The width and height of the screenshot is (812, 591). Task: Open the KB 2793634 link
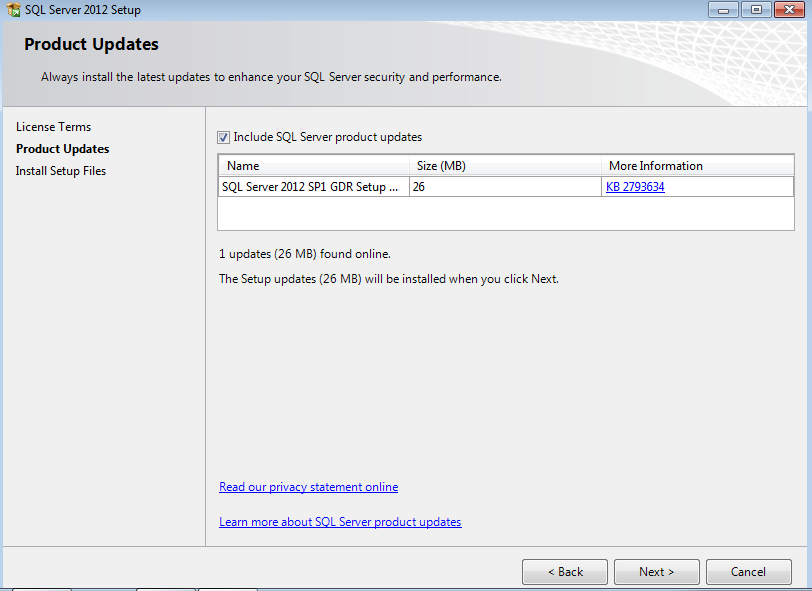coord(635,187)
